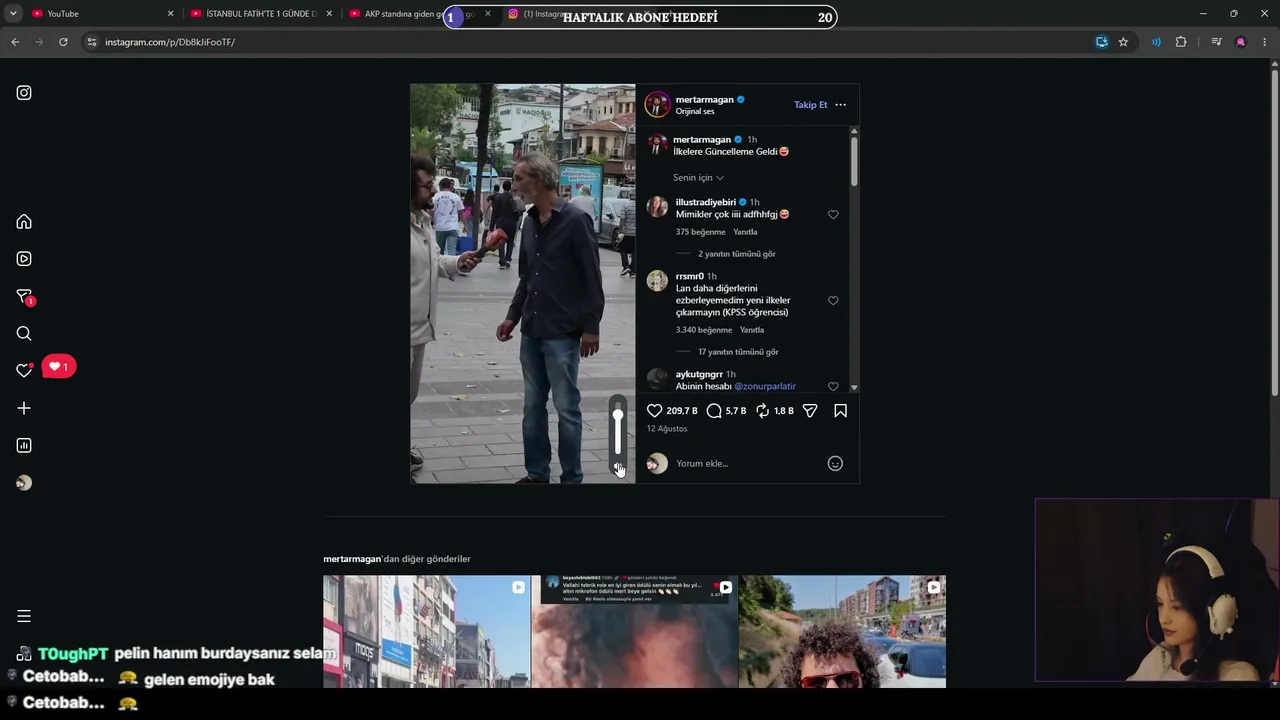
Task: Click the Create plus icon in sidebar
Action: coord(24,408)
